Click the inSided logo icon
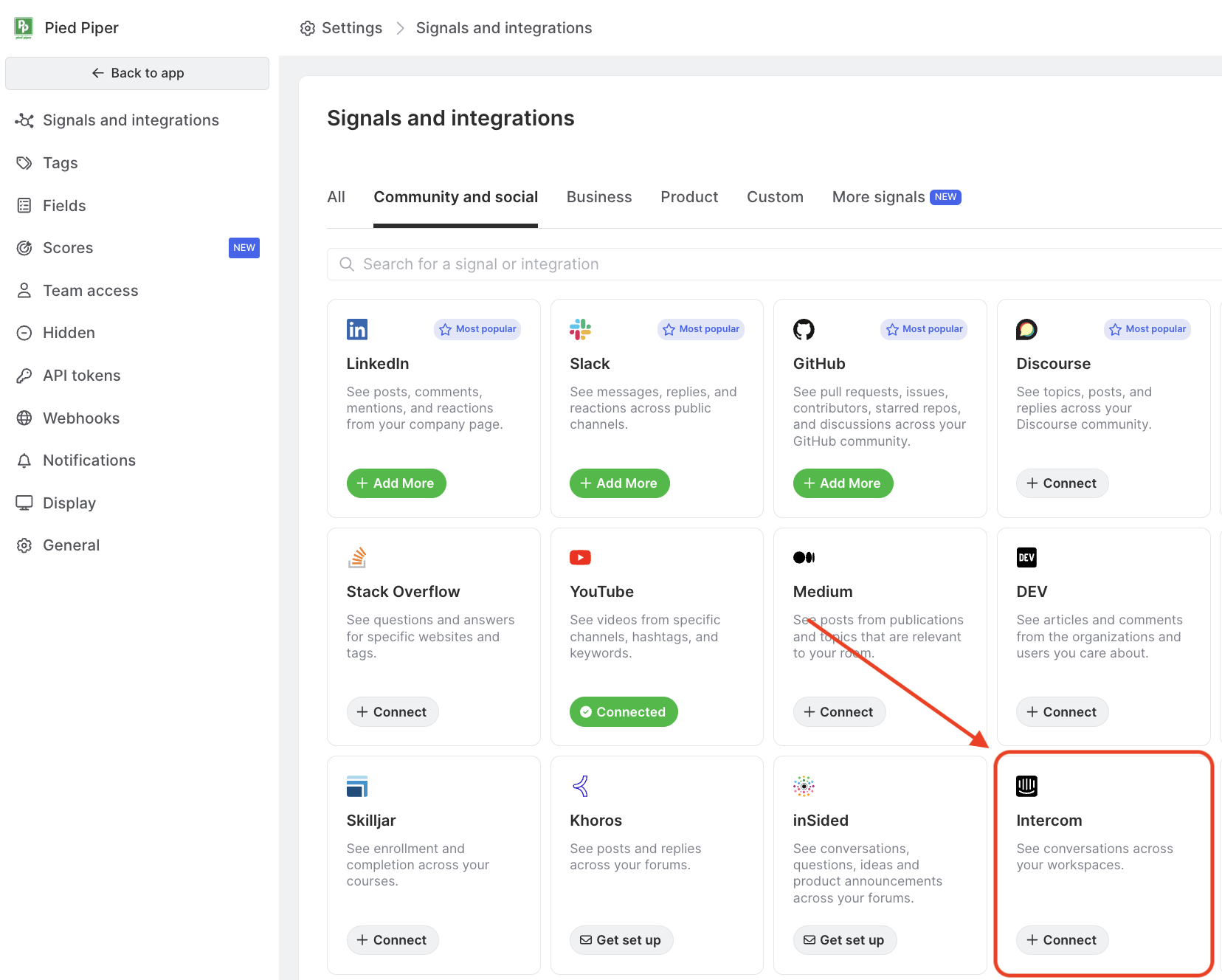Viewport: 1222px width, 980px height. tap(804, 786)
